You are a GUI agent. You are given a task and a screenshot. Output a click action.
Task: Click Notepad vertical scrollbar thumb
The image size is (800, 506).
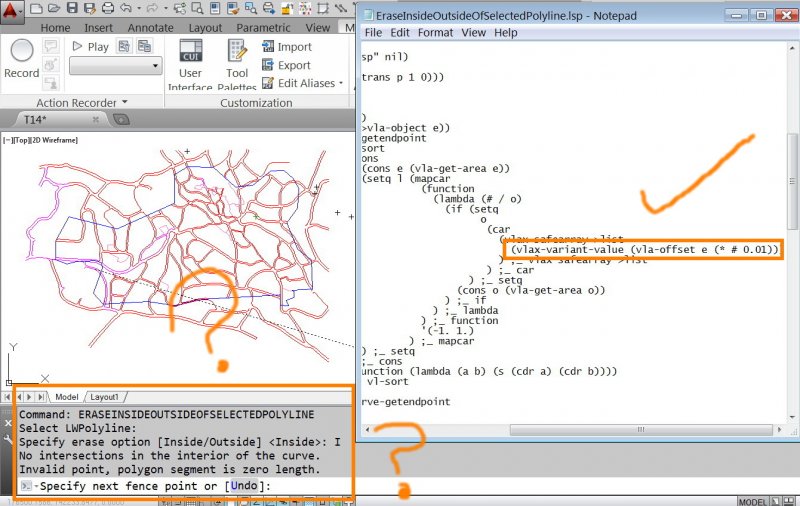792,182
